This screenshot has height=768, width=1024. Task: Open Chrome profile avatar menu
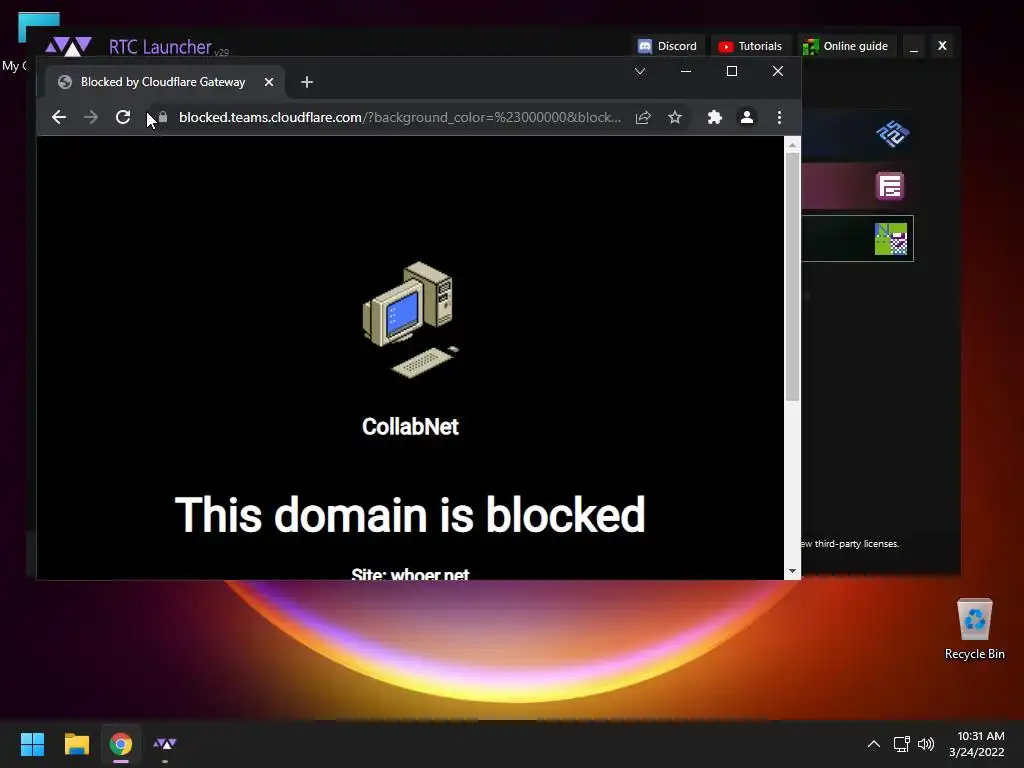[746, 118]
